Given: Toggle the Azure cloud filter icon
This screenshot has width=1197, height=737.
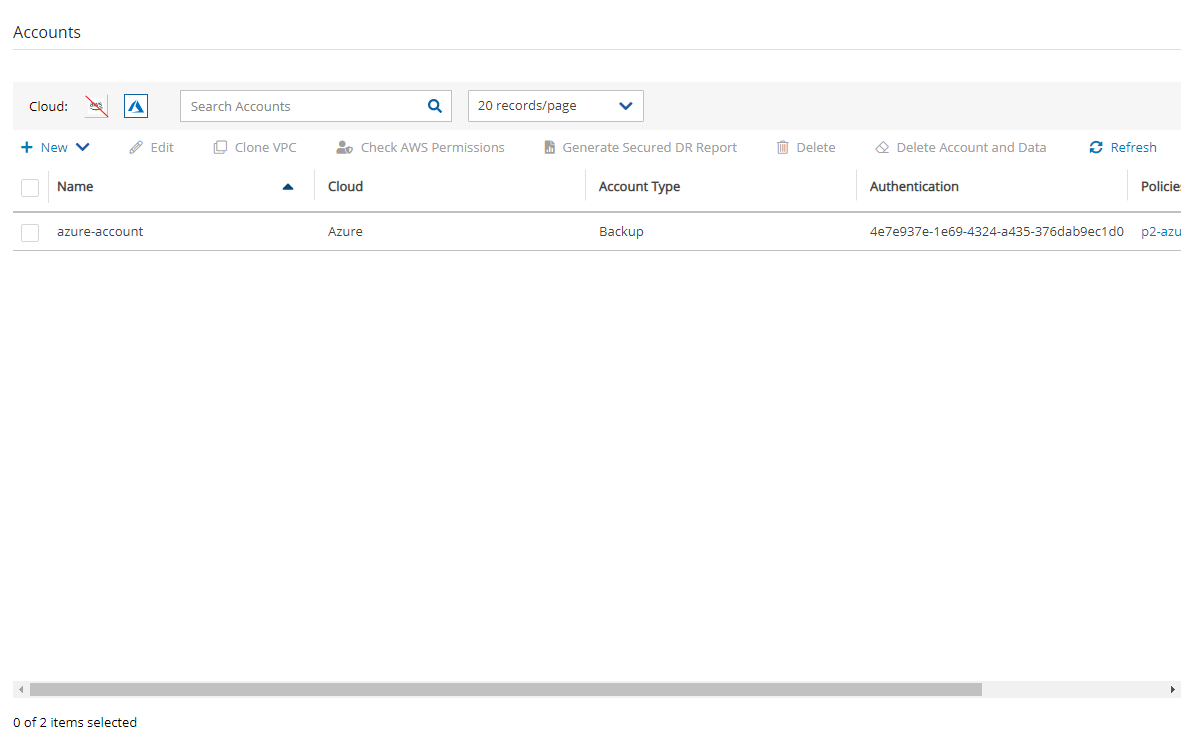Looking at the screenshot, I should pyautogui.click(x=136, y=106).
